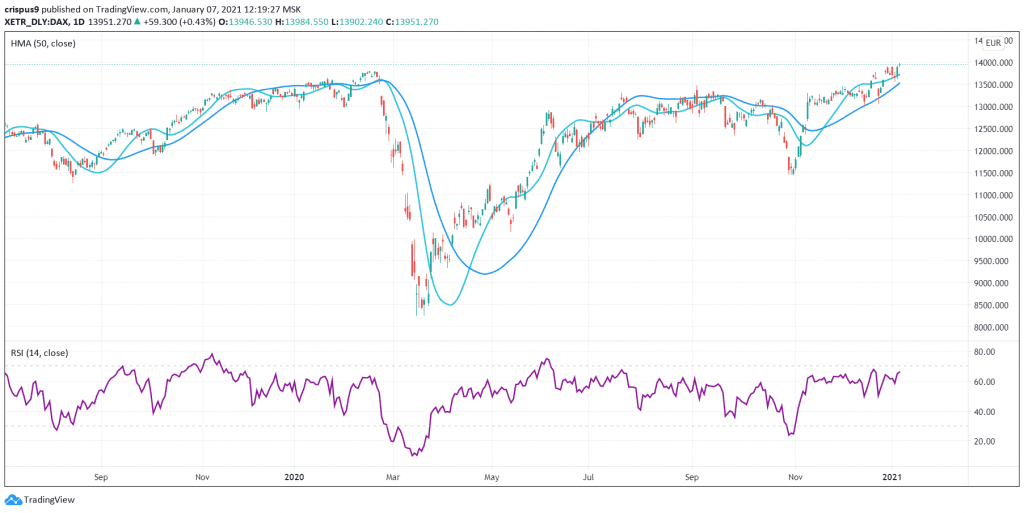Click the 20.00 RSI axis label
The image size is (1024, 513).
coord(984,441)
